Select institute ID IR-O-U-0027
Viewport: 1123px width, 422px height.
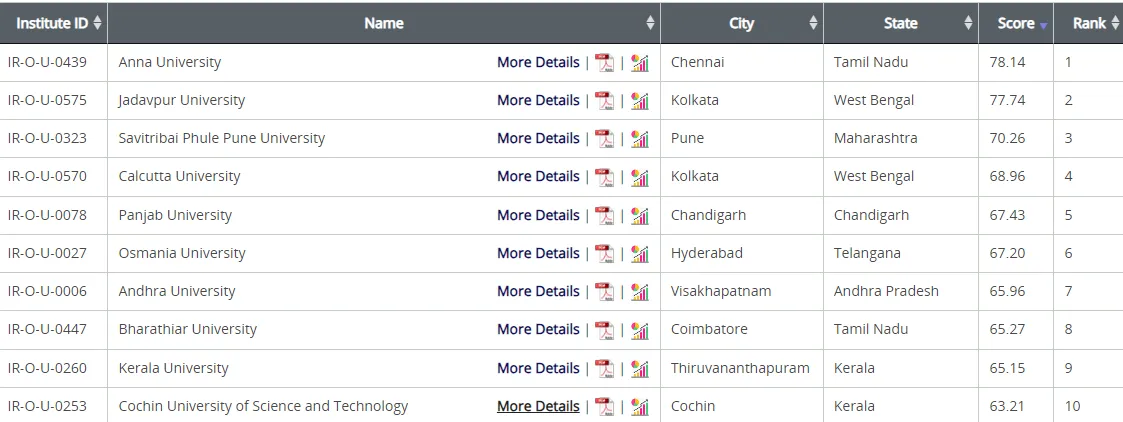click(47, 253)
